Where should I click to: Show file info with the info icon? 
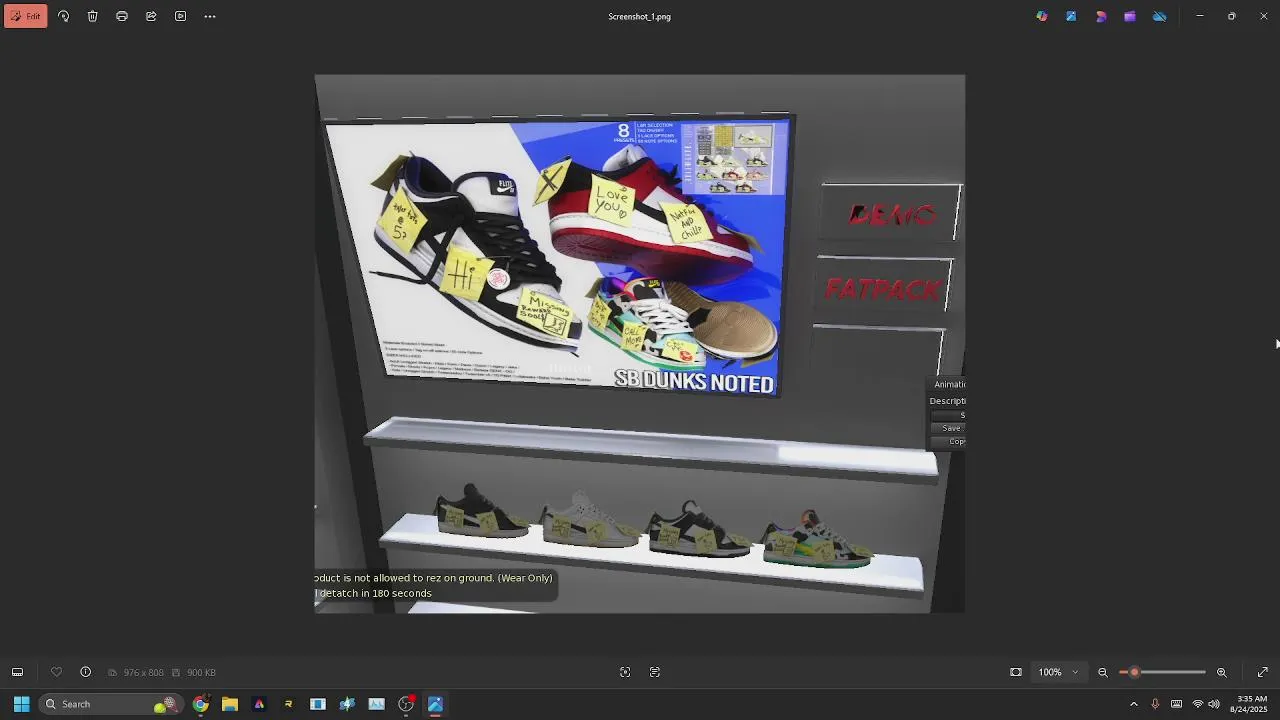[x=85, y=672]
